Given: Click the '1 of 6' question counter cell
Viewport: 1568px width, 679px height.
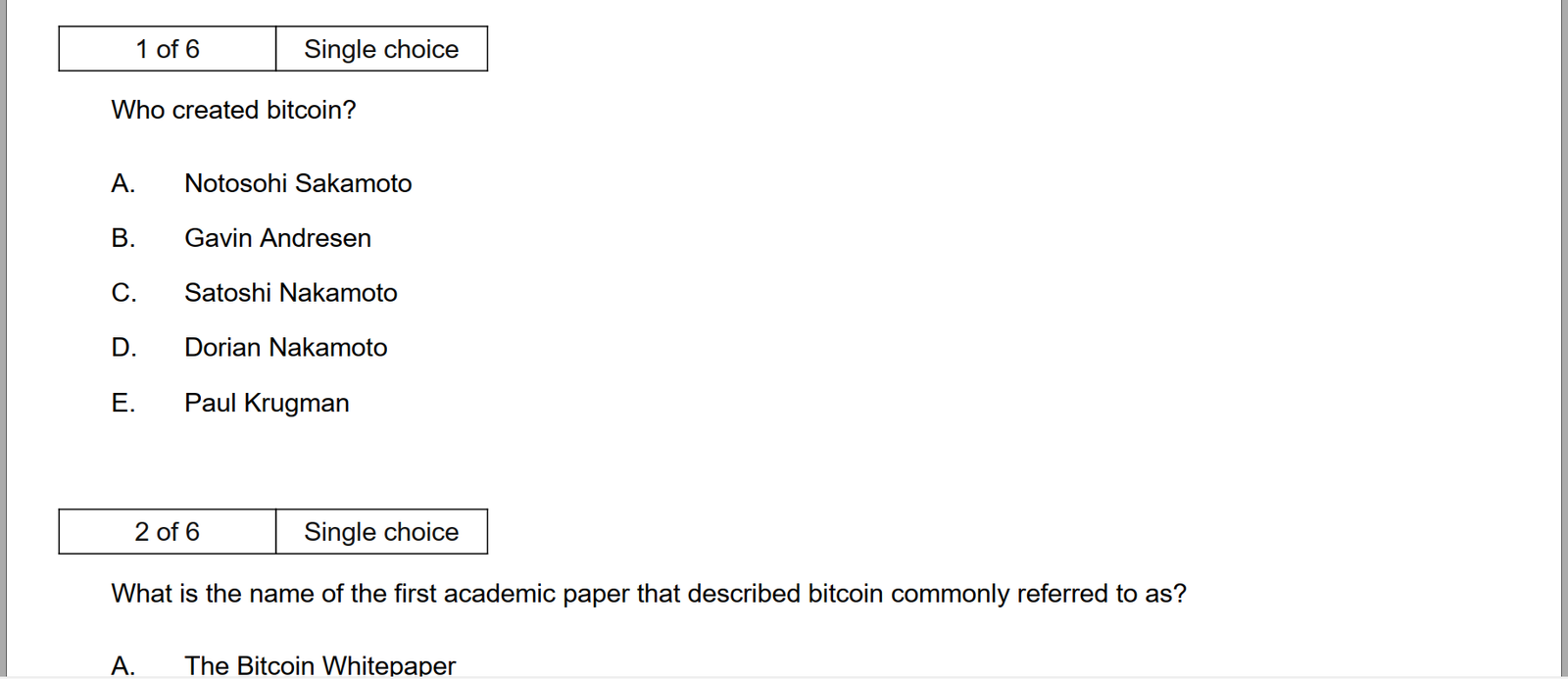Looking at the screenshot, I should click(x=167, y=49).
